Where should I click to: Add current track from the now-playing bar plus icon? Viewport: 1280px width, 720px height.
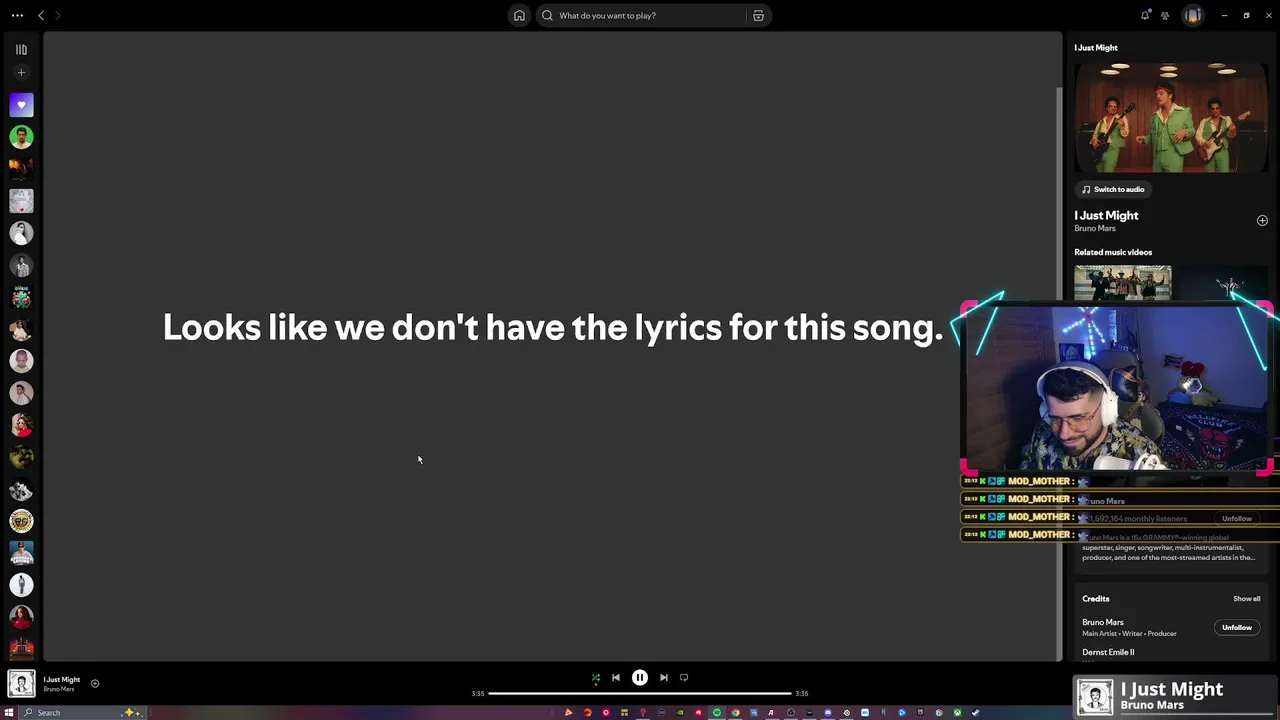pyautogui.click(x=95, y=684)
